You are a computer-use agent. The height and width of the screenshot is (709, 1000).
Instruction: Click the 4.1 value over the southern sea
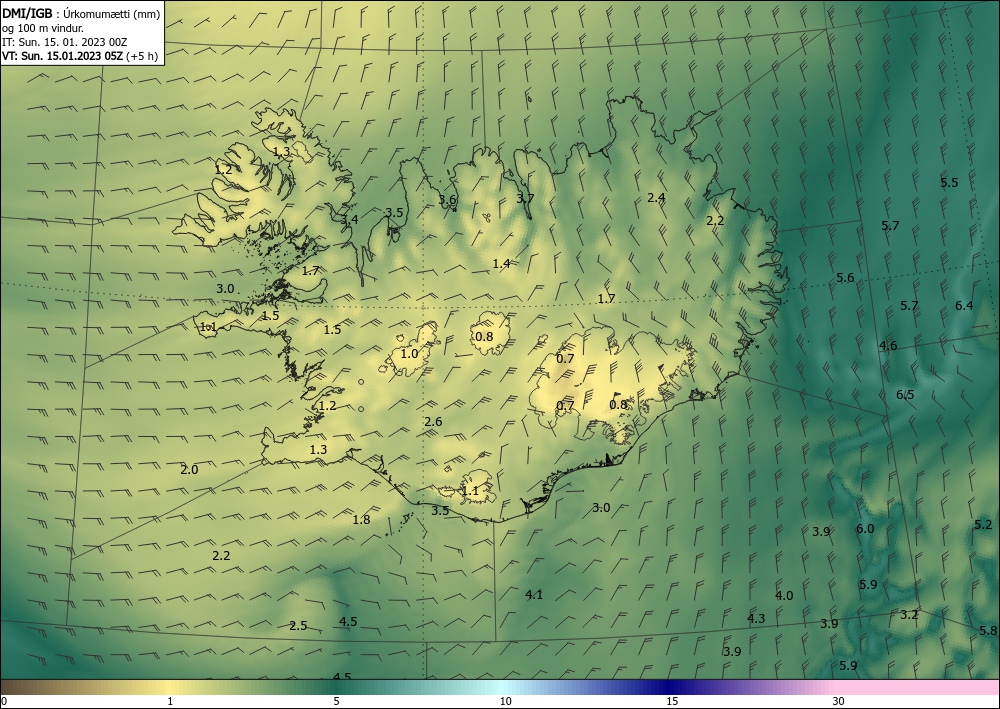click(x=534, y=595)
